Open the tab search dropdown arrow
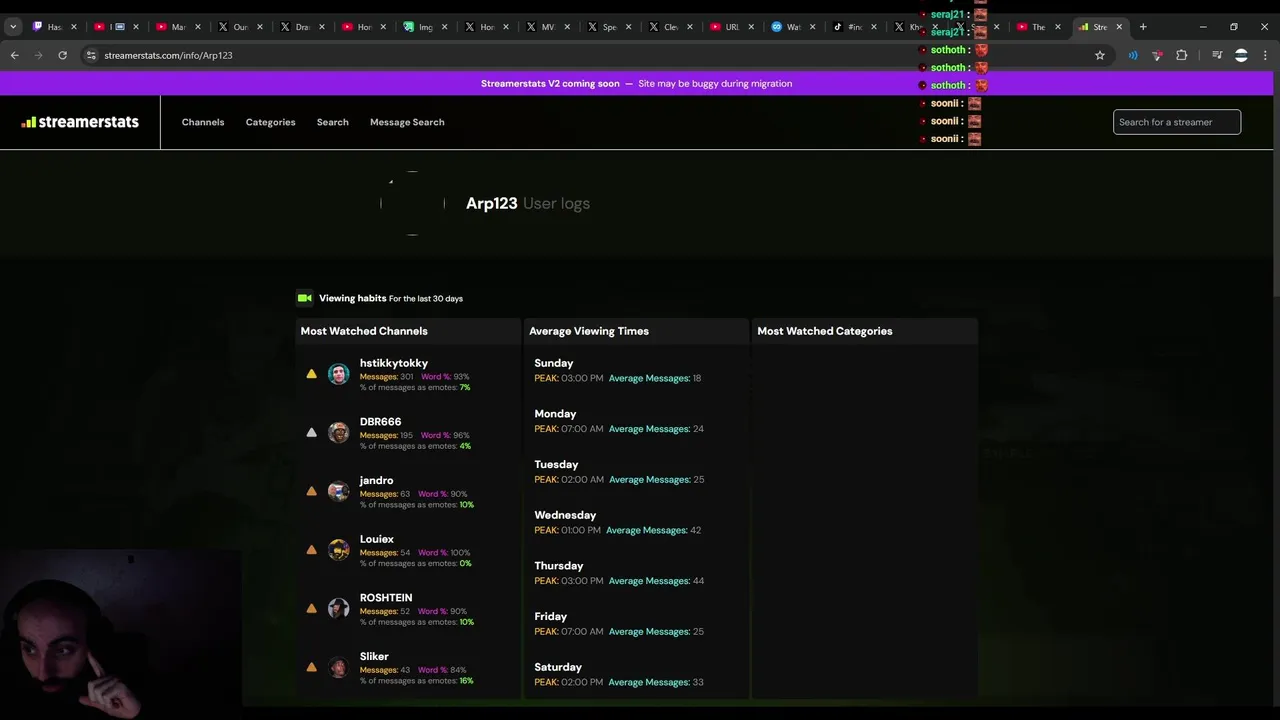 pyautogui.click(x=13, y=27)
